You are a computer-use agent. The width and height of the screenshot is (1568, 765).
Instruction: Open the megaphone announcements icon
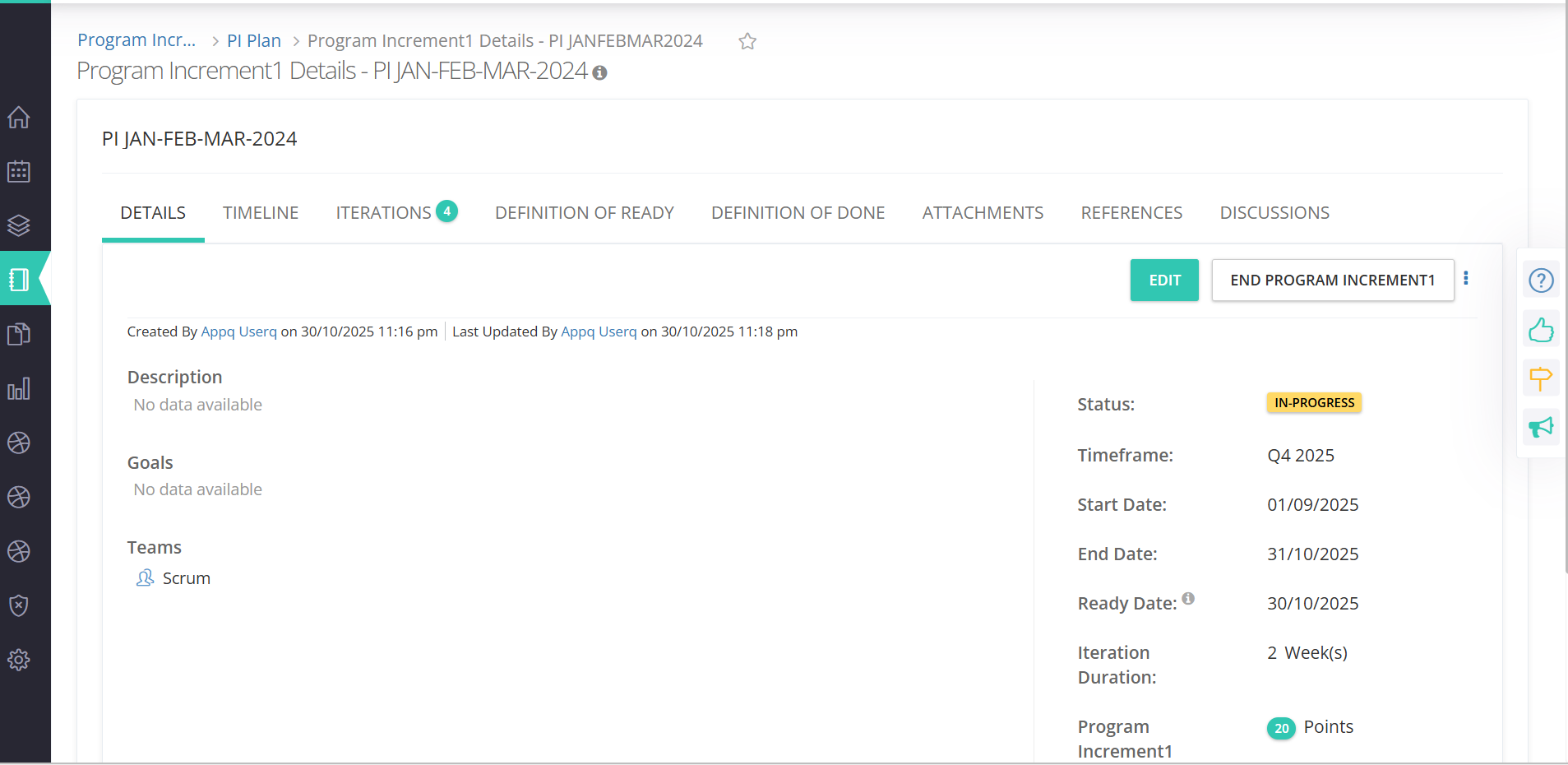tap(1541, 427)
